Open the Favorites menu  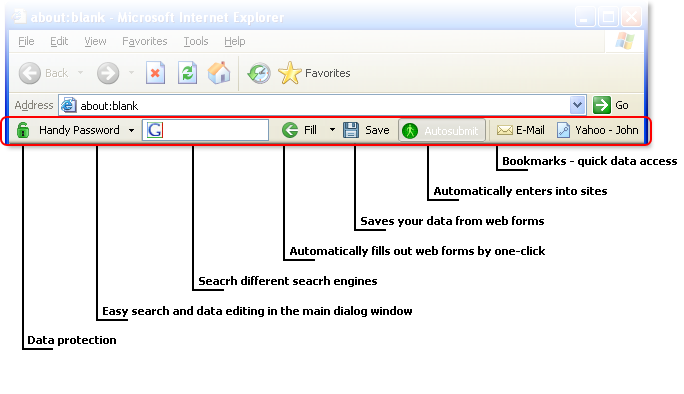point(144,41)
